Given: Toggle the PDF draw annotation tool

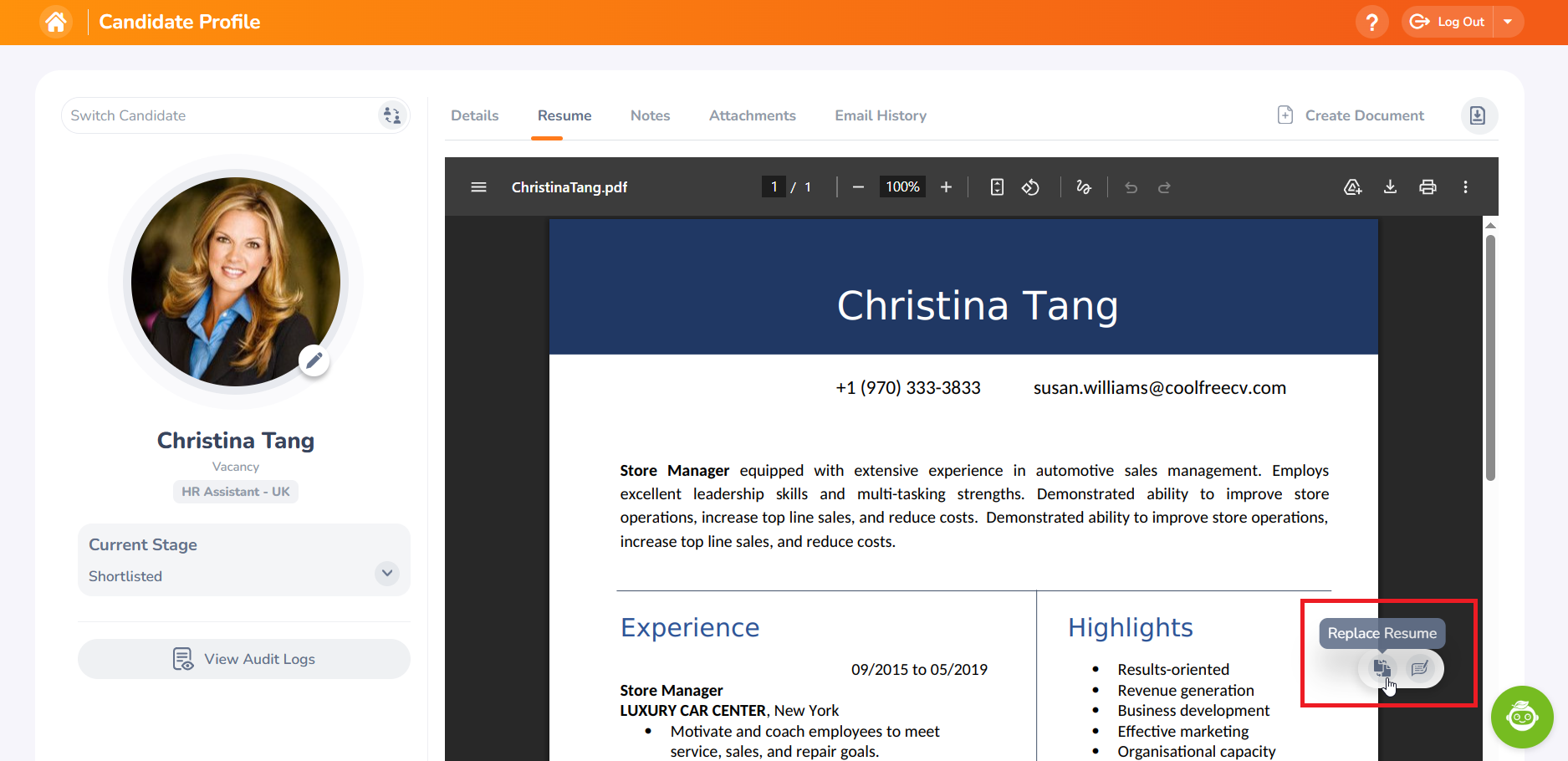Looking at the screenshot, I should (1083, 187).
